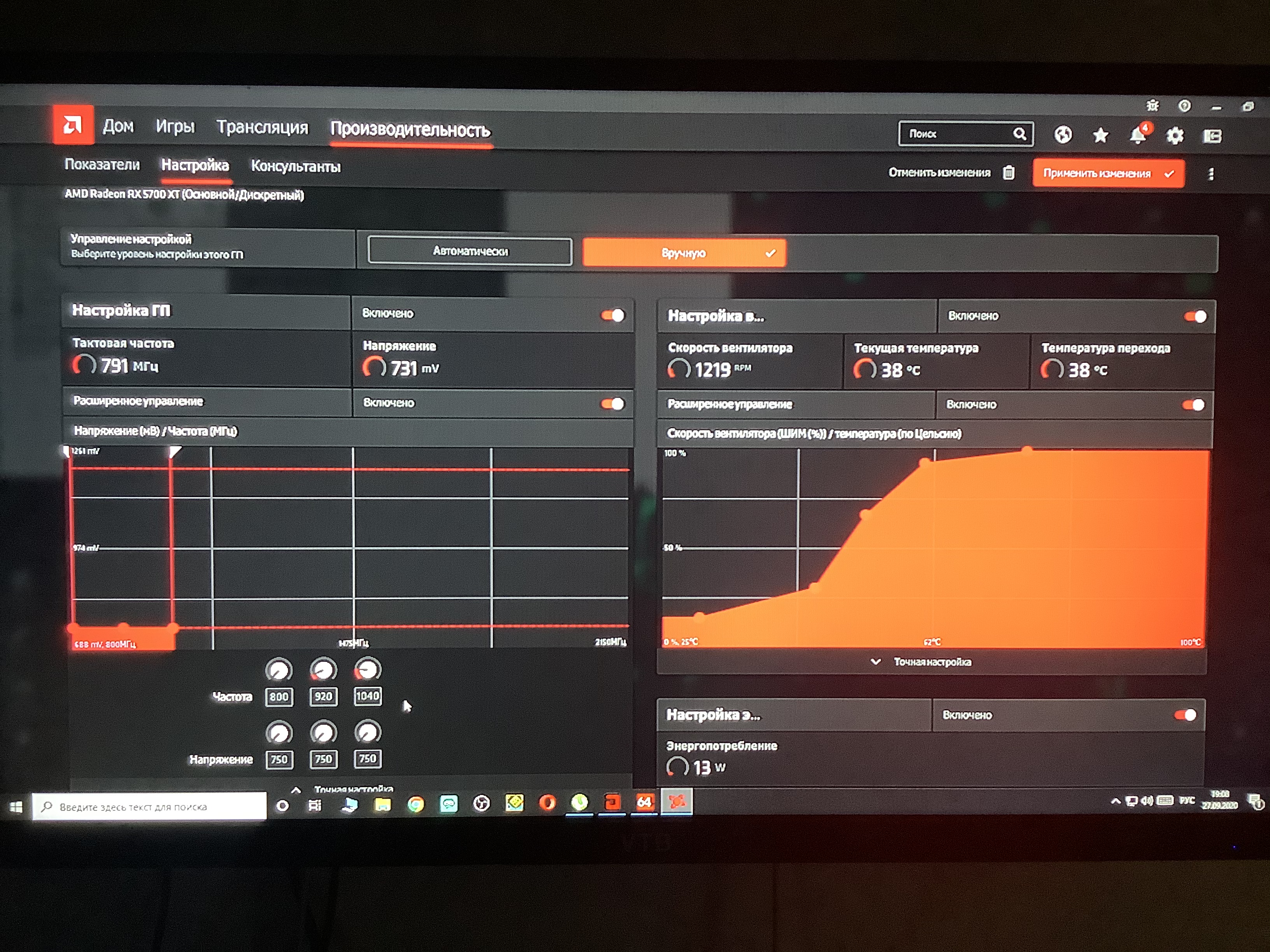The image size is (1270, 952).
Task: Open three-dot more options menu
Action: 1211,175
